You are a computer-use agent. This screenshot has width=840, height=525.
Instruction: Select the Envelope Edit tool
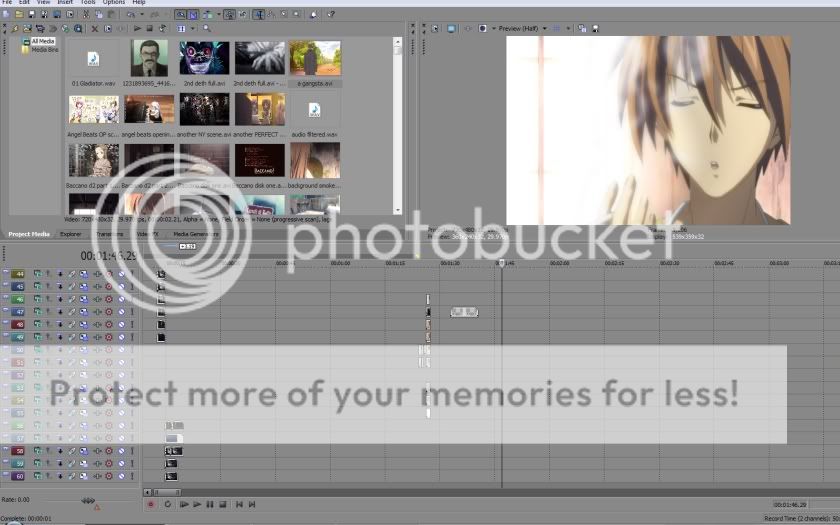point(271,14)
